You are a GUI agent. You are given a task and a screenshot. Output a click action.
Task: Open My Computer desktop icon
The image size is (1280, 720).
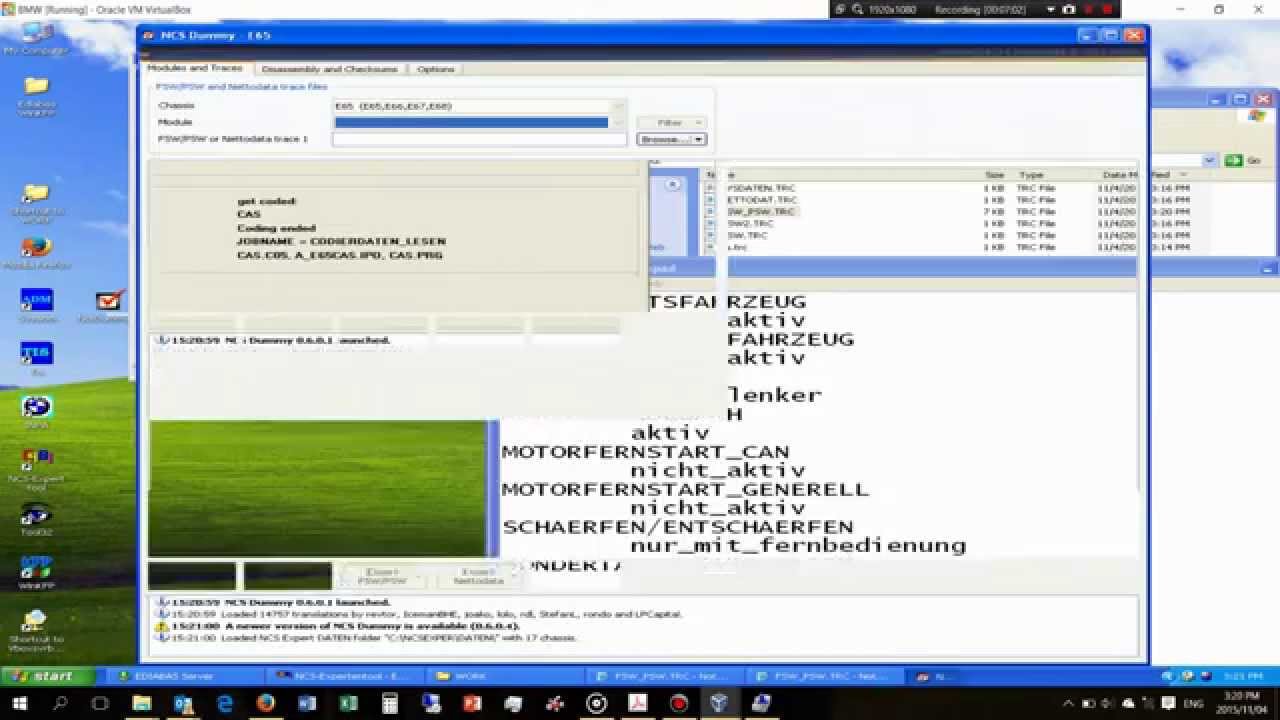click(36, 36)
